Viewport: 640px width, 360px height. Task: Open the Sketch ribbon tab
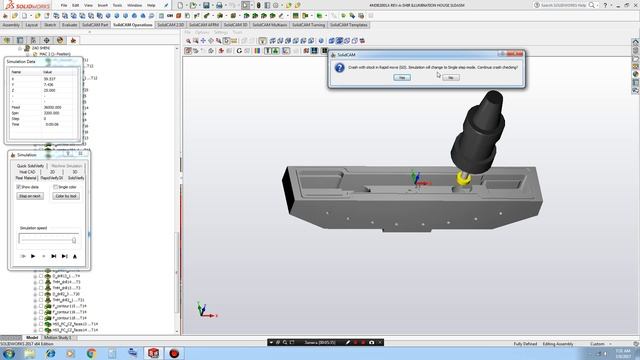coord(50,25)
